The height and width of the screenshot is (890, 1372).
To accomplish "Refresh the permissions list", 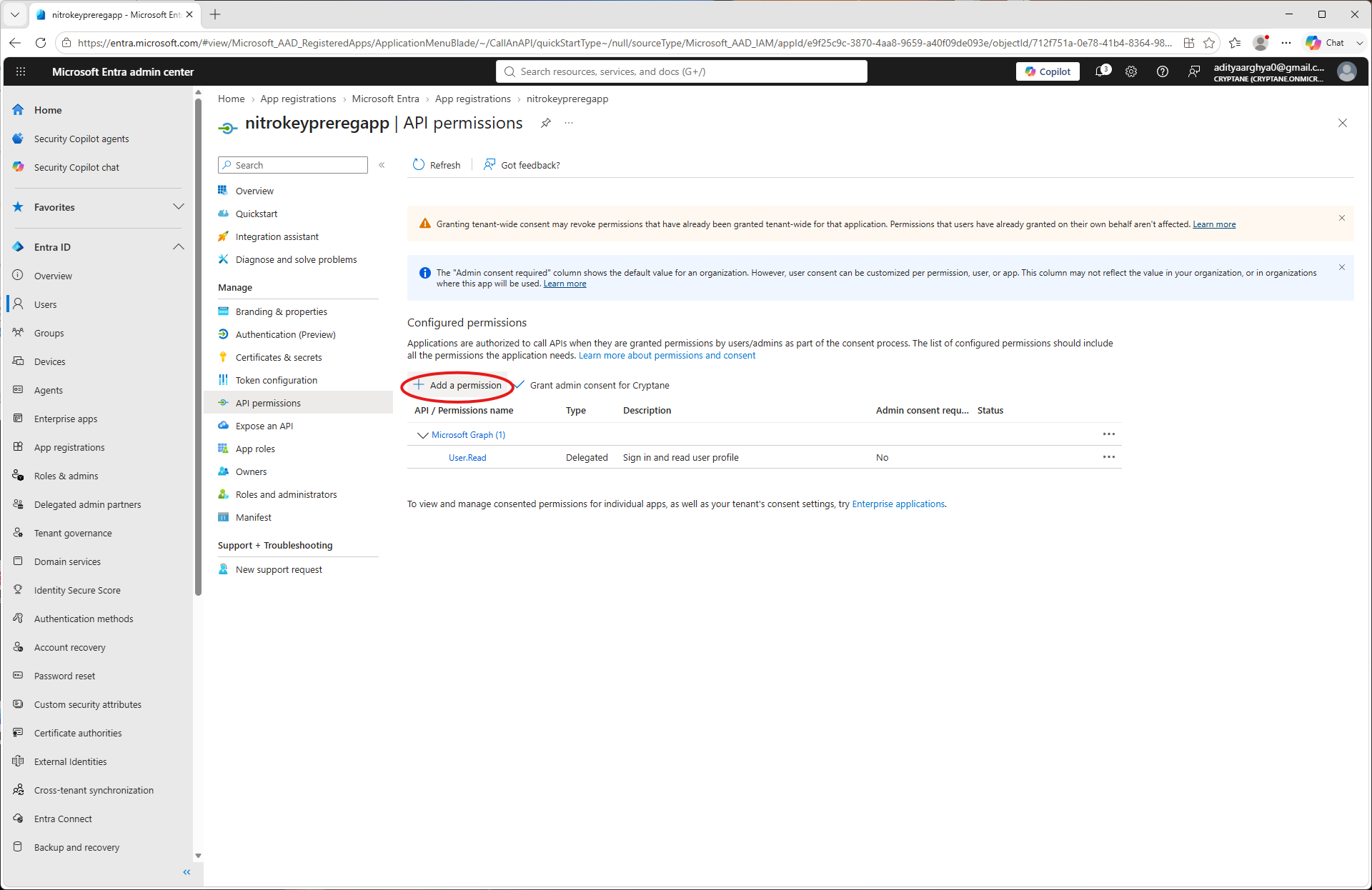I will [x=437, y=165].
